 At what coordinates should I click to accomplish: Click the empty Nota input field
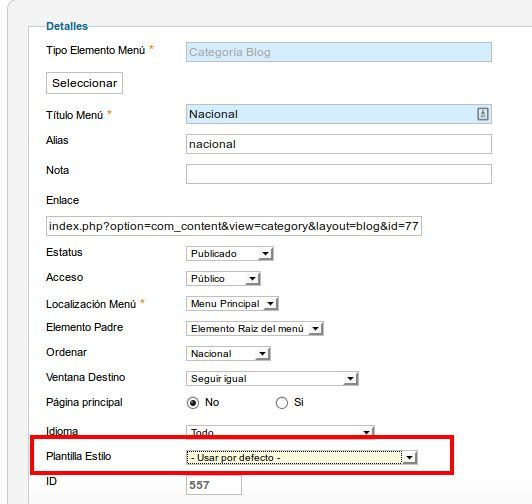point(339,174)
